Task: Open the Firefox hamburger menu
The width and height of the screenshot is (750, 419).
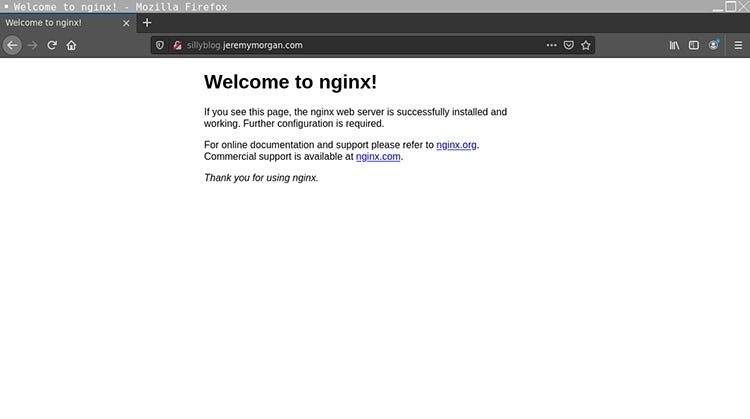Action: pyautogui.click(x=738, y=45)
